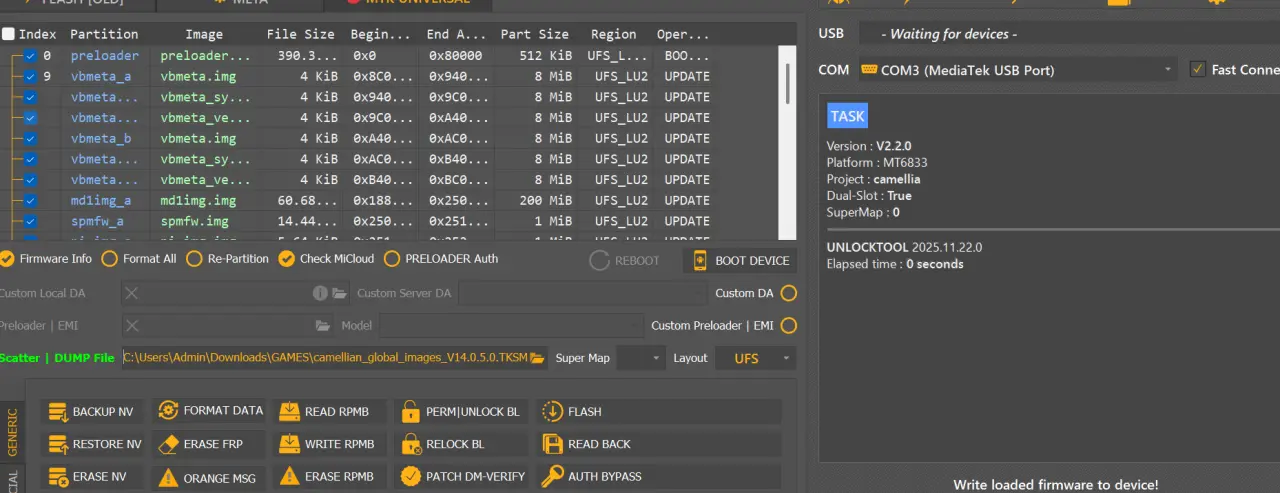Open the Layout UFS dropdown
The image size is (1280, 493).
tap(756, 358)
